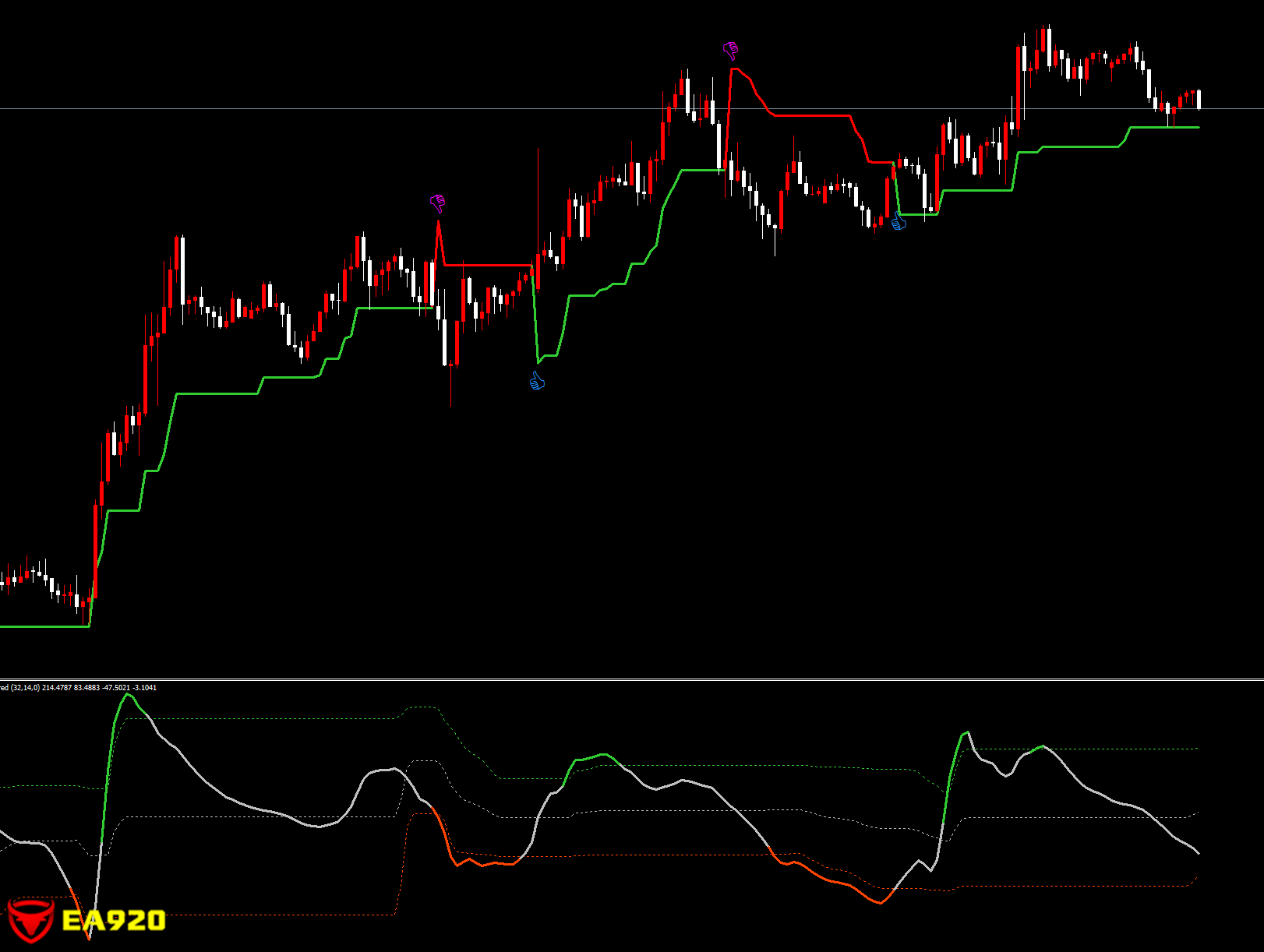
Task: Click the red bull logo icon
Action: click(x=30, y=920)
